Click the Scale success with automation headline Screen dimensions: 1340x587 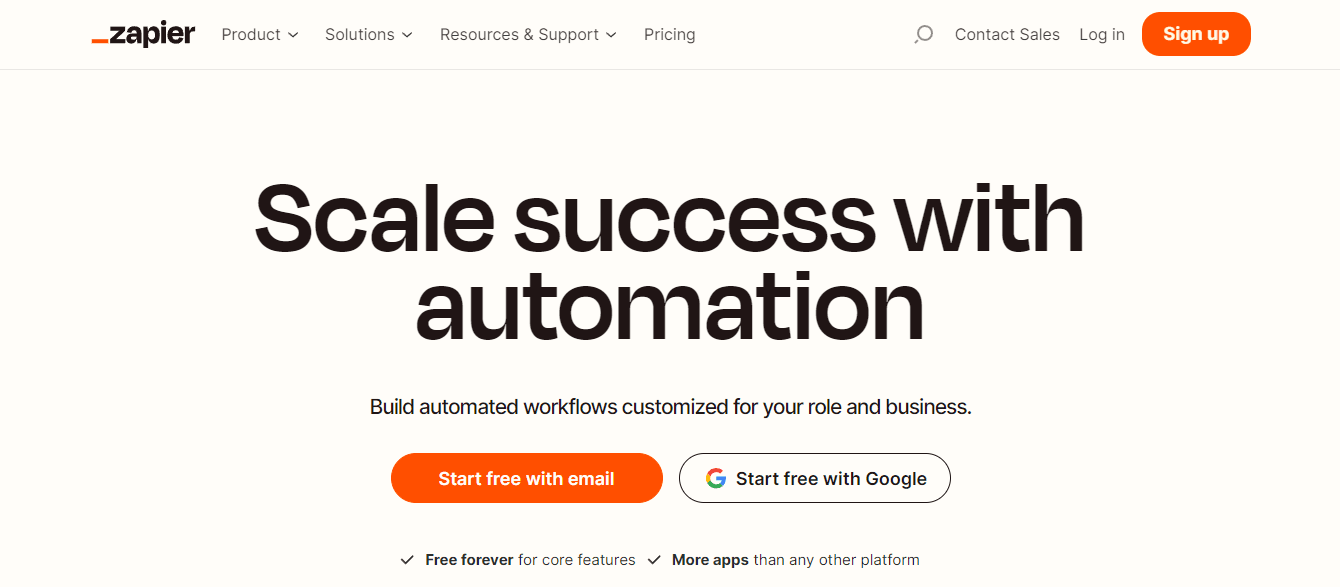pyautogui.click(x=670, y=260)
